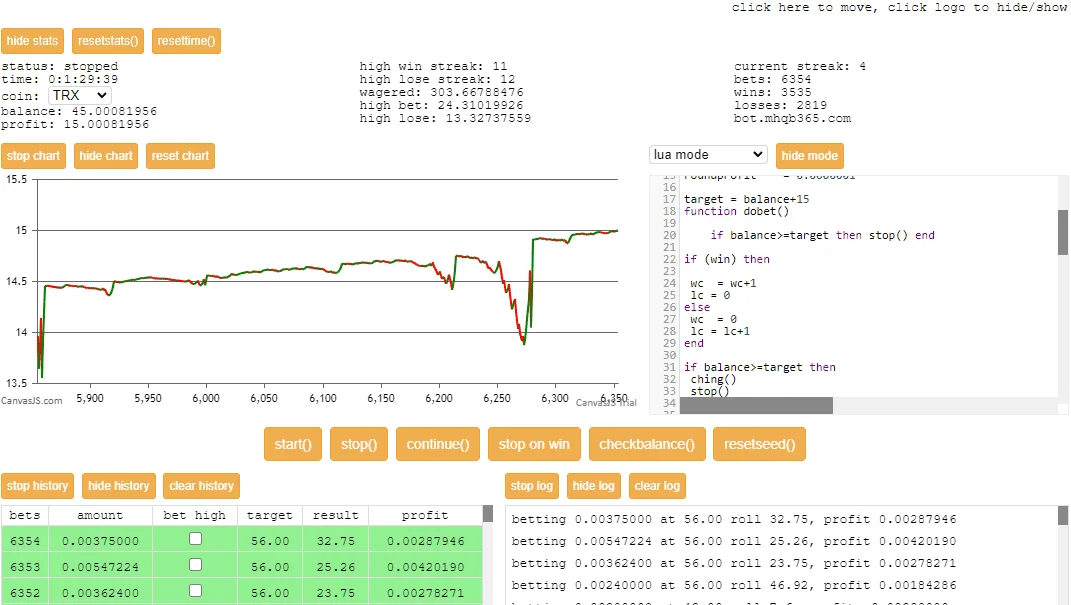Toggle bet high checkbox for bet 6353
The width and height of the screenshot is (1071, 605).
[195, 565]
